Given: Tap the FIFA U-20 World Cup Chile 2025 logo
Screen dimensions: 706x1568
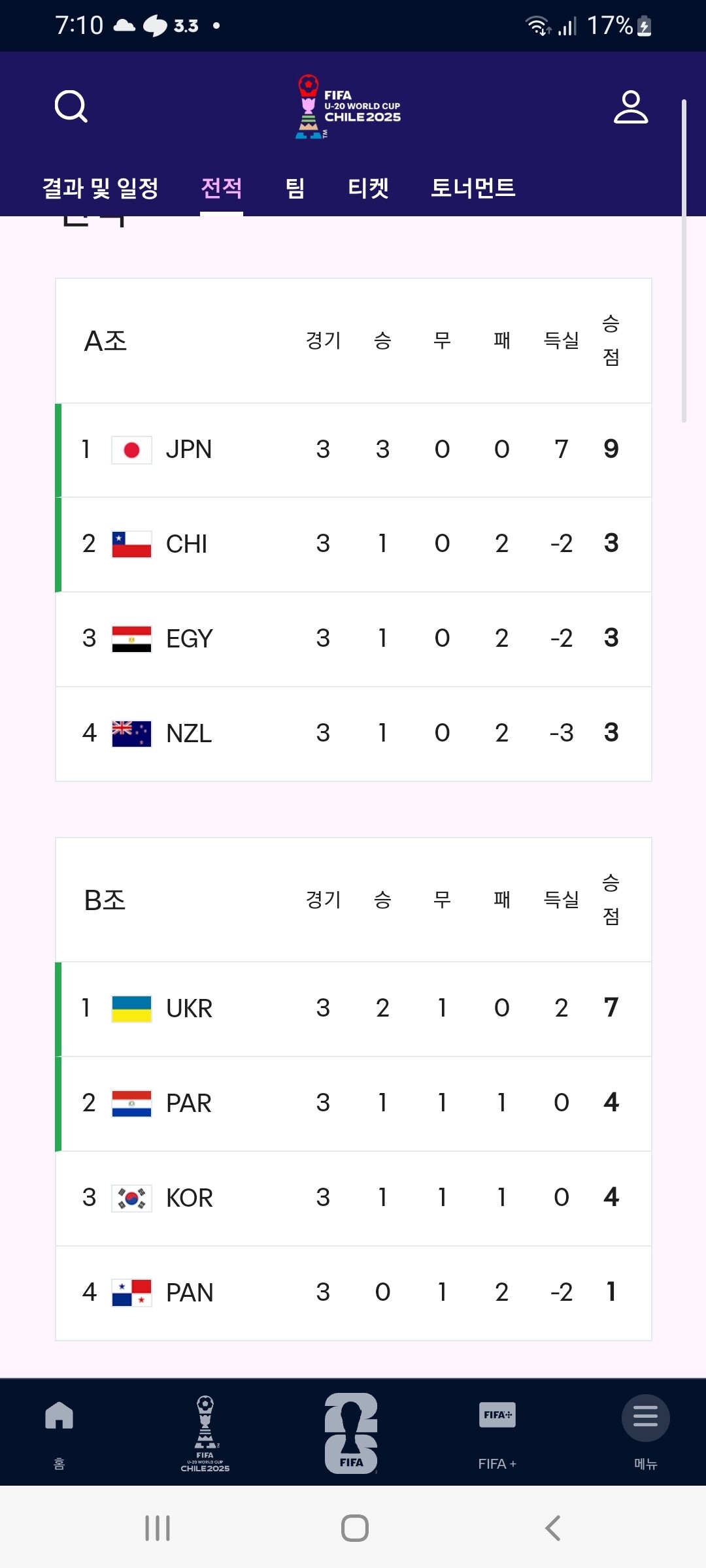Looking at the screenshot, I should pyautogui.click(x=348, y=106).
